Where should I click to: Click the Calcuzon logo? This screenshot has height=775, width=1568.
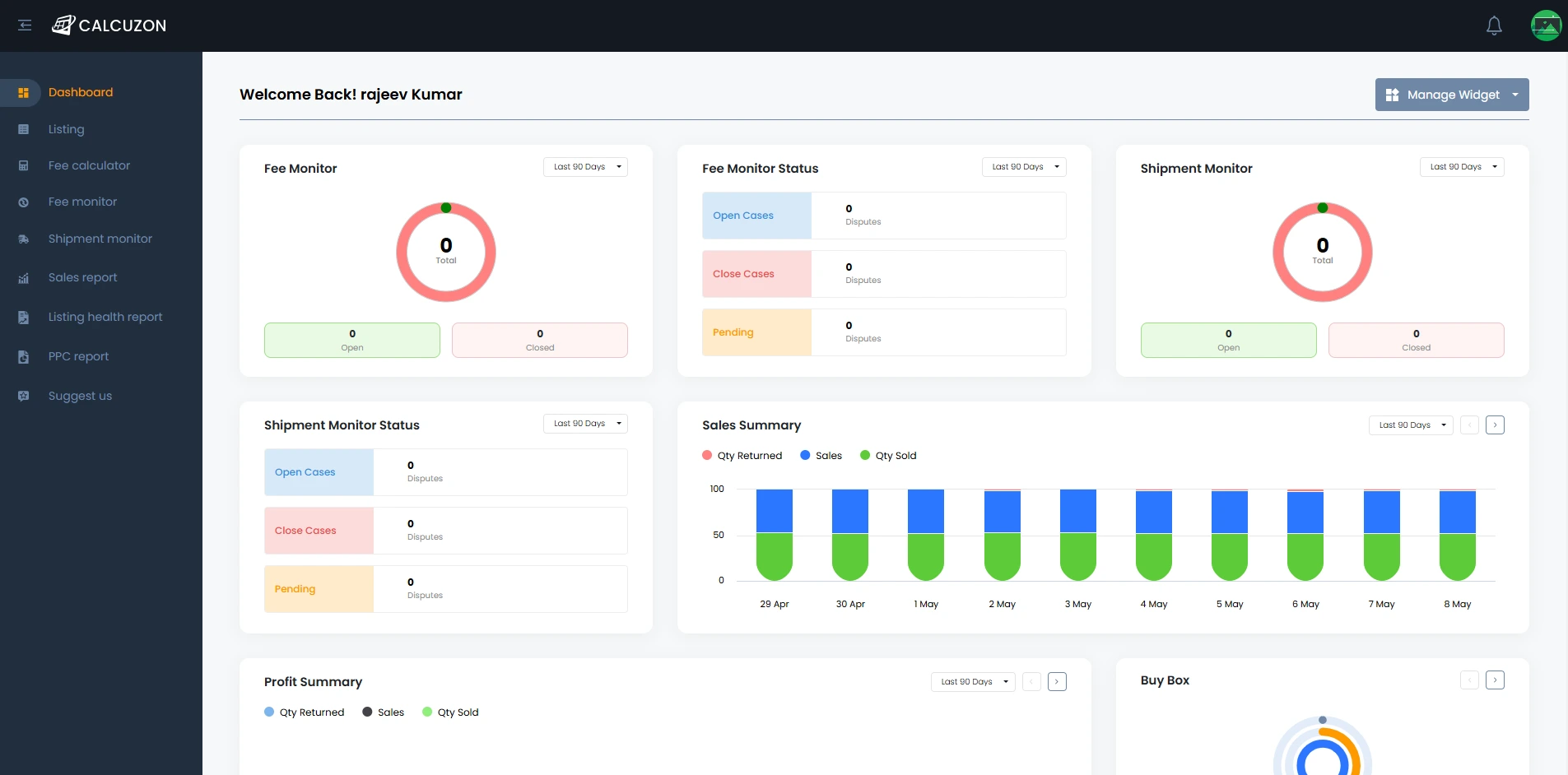(x=109, y=26)
